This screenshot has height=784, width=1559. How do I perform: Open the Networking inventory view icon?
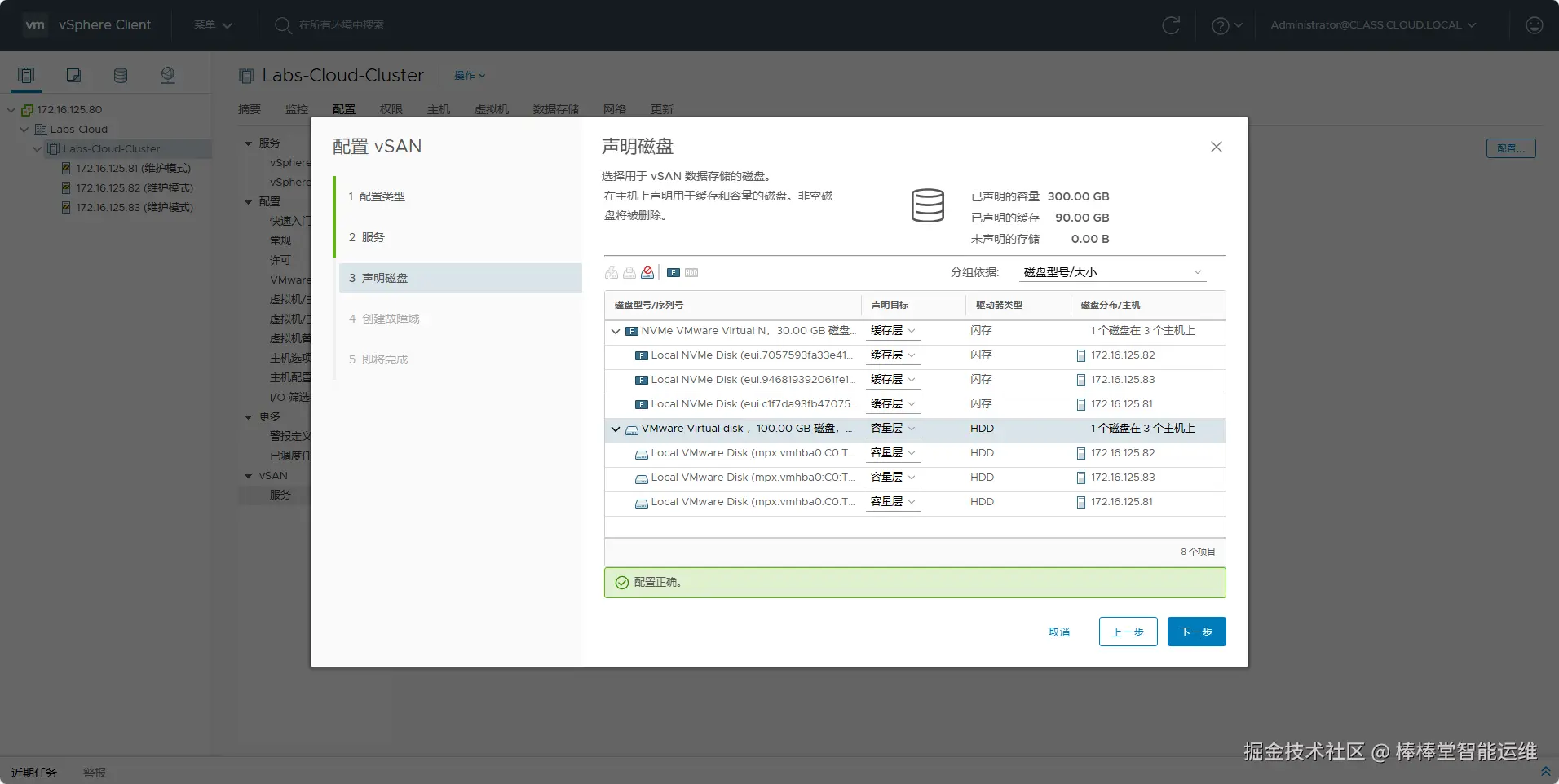point(168,76)
